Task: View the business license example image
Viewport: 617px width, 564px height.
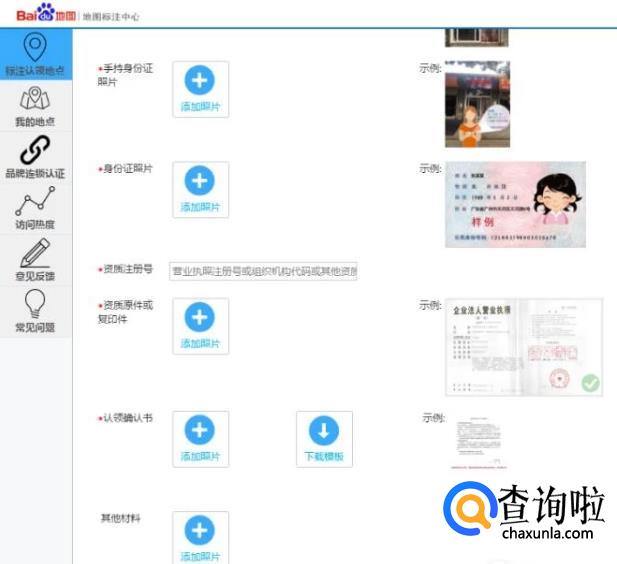Action: 523,346
